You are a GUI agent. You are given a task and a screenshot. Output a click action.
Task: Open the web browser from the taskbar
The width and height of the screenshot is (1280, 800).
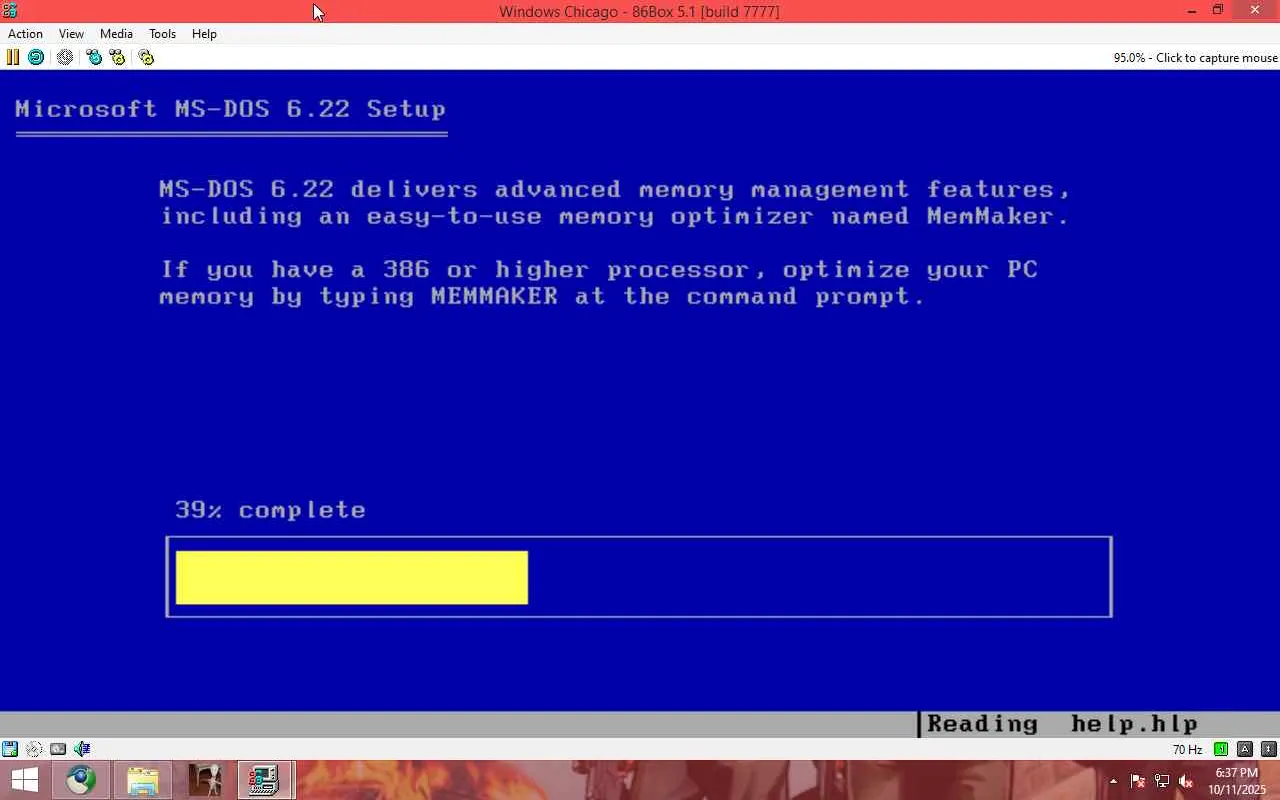pos(81,780)
